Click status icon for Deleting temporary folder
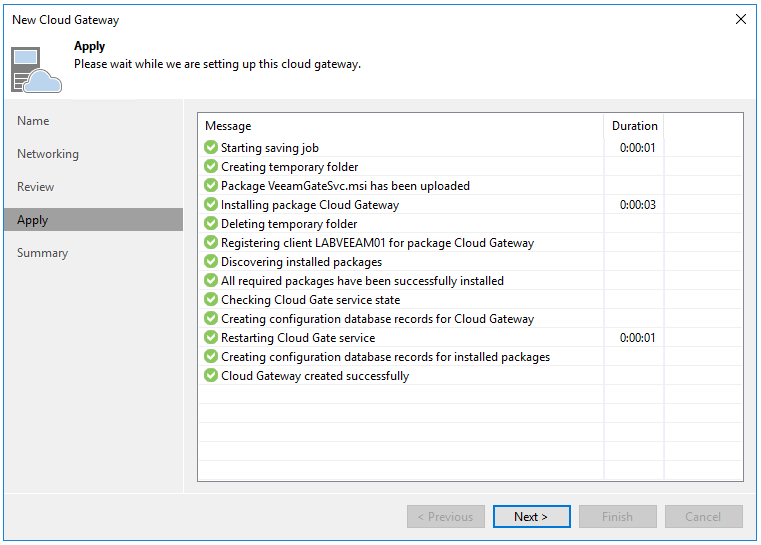Screen dimensions: 761x545 211,224
